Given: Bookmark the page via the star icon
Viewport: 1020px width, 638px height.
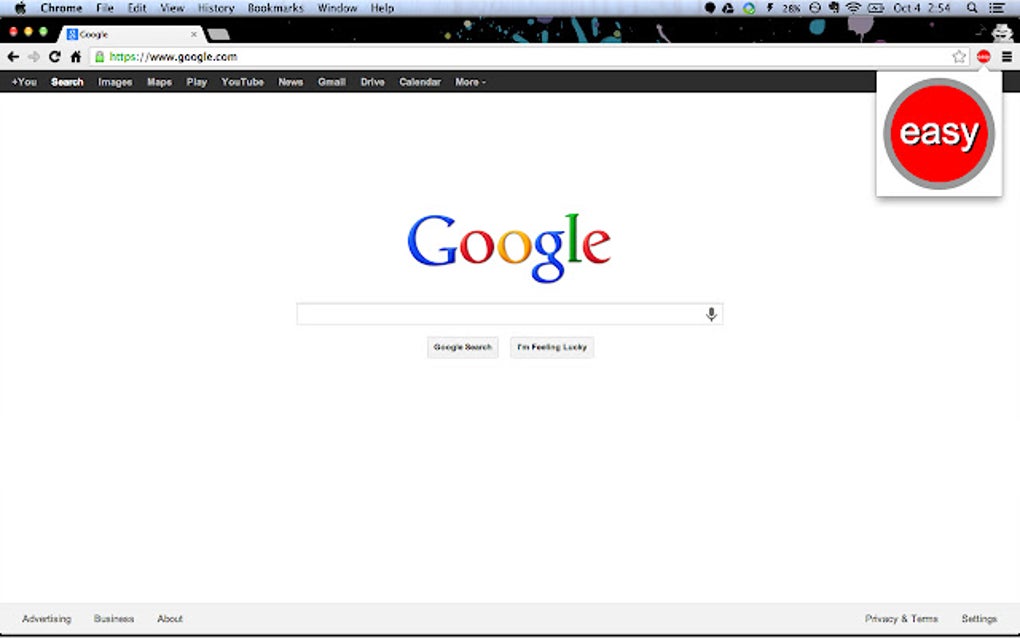Looking at the screenshot, I should pos(959,57).
